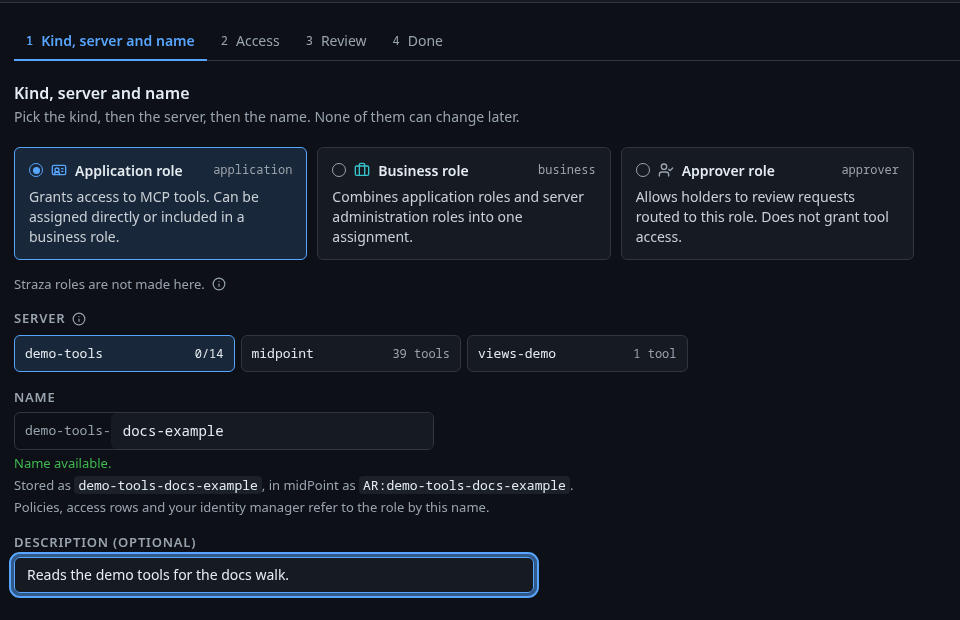Go to the Kind, server and name tab
960x620 pixels.
click(110, 41)
